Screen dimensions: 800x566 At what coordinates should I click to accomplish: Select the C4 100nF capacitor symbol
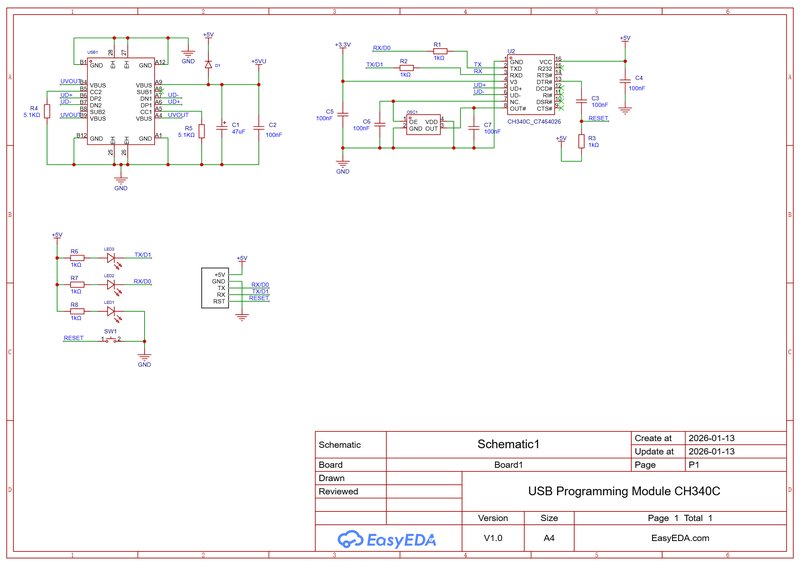click(624, 82)
